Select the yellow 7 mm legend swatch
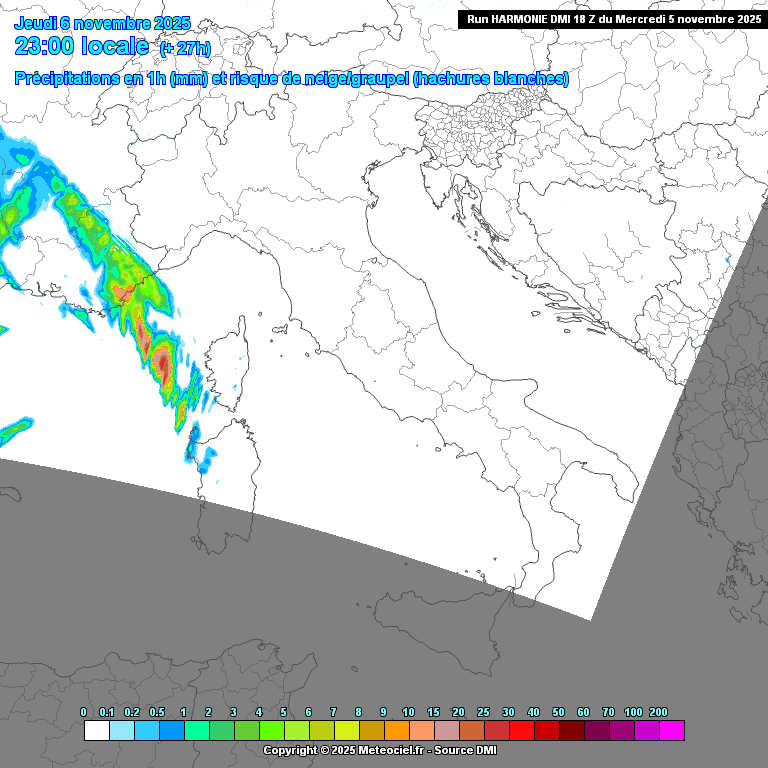This screenshot has height=768, width=768. click(x=347, y=731)
